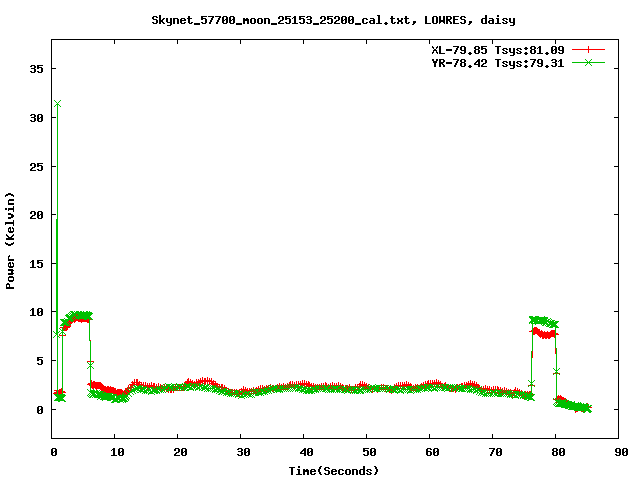The height and width of the screenshot is (480, 640).
Task: Click the y-axis tick label 15
Action: click(x=36, y=264)
